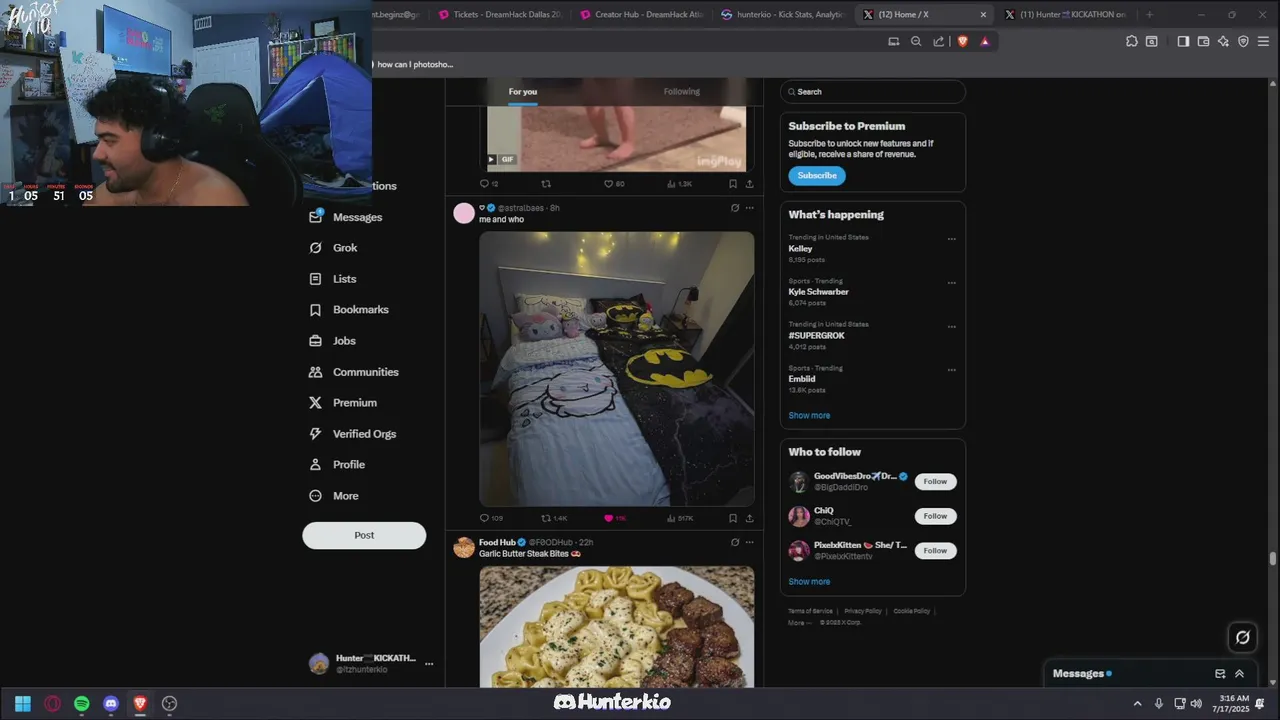Open the Garlic Butter Steak Bites photo

coord(617,626)
